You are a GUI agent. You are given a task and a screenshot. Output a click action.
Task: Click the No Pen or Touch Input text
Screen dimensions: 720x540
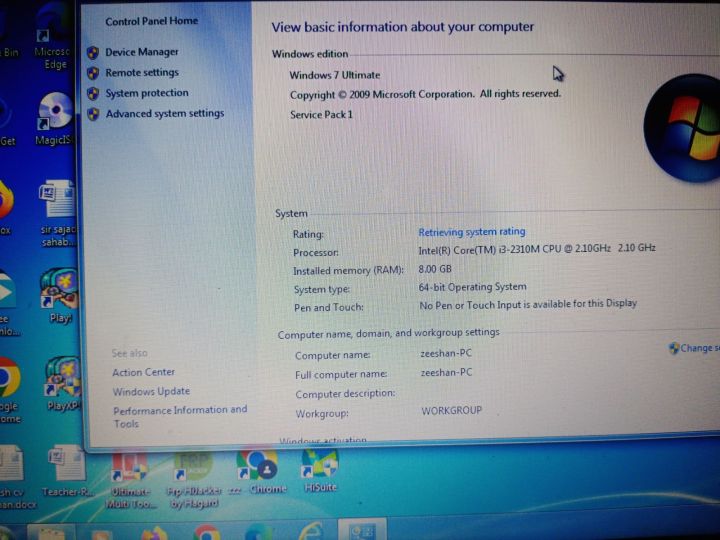click(x=528, y=304)
